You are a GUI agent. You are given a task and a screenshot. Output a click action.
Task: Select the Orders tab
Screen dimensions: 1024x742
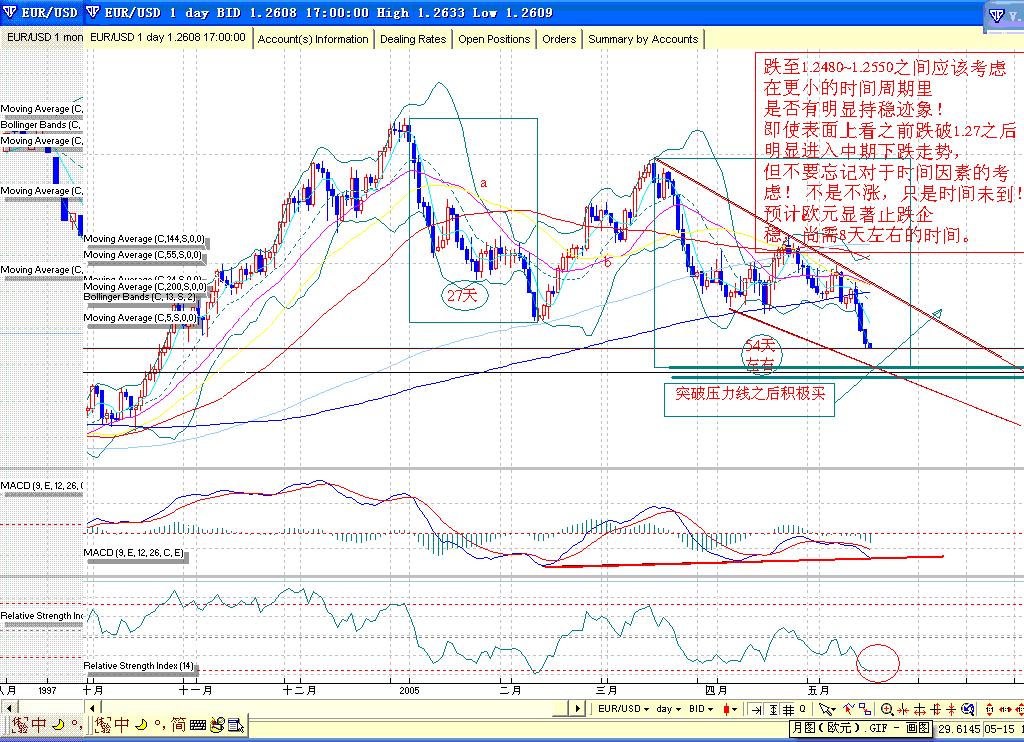tap(559, 39)
